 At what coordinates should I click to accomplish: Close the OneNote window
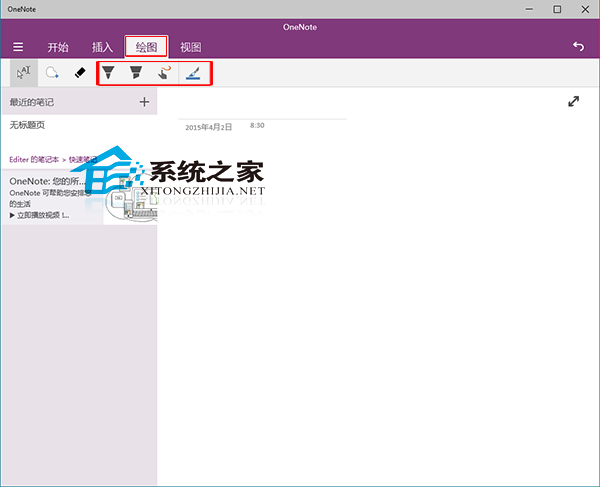585,9
